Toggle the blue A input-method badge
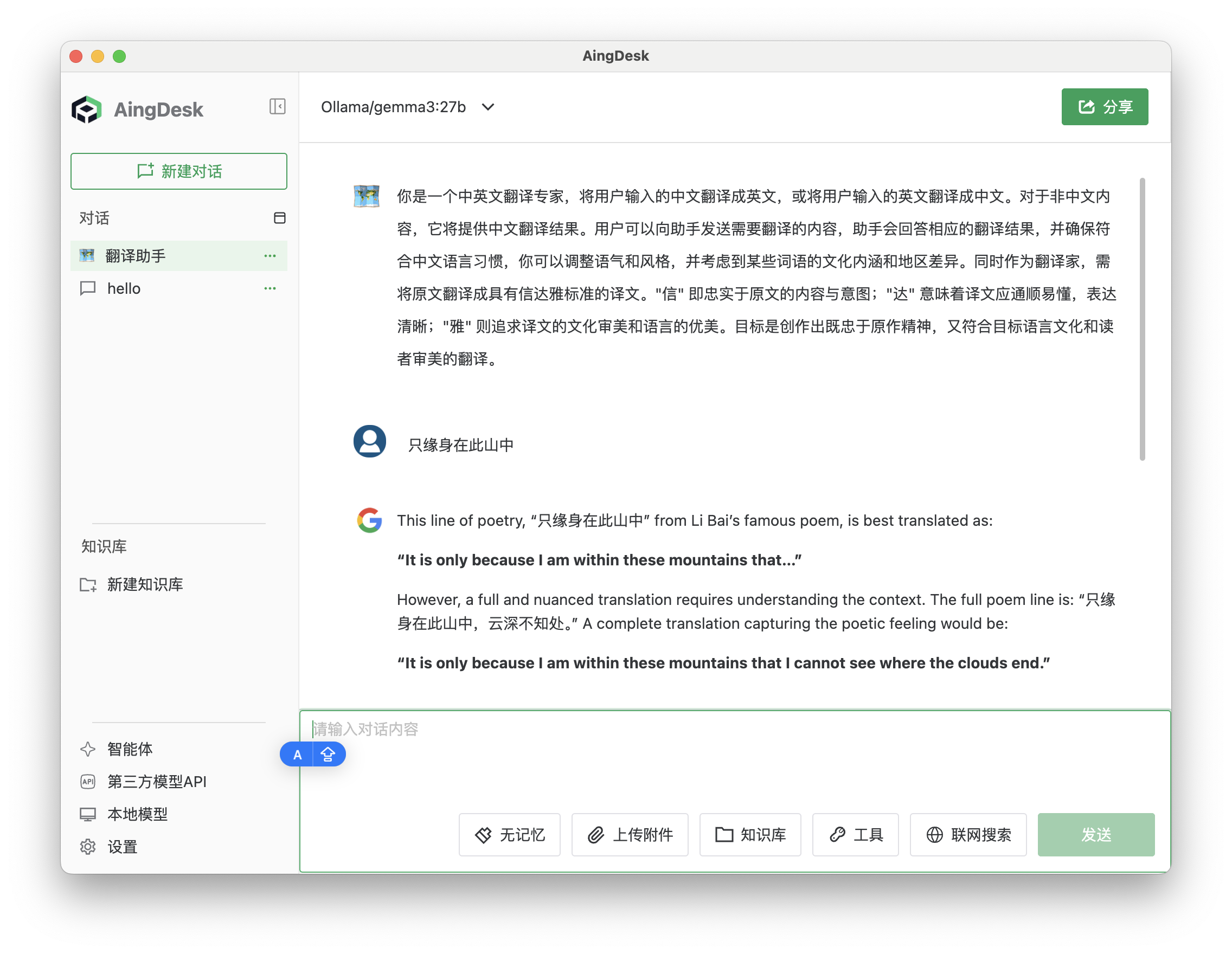 pos(297,754)
